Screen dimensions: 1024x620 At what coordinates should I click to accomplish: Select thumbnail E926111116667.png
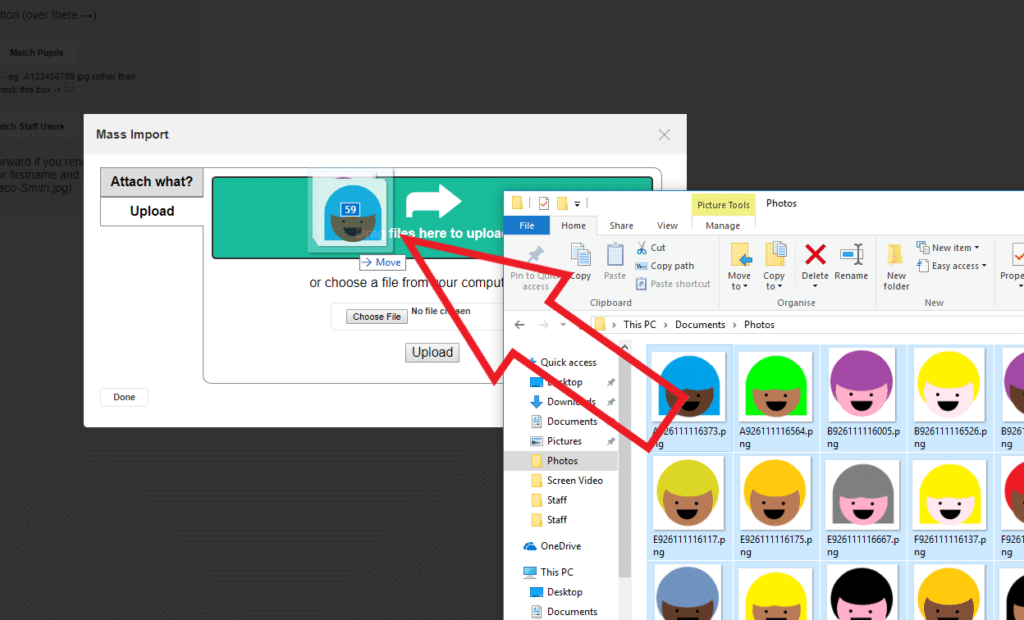pos(863,507)
